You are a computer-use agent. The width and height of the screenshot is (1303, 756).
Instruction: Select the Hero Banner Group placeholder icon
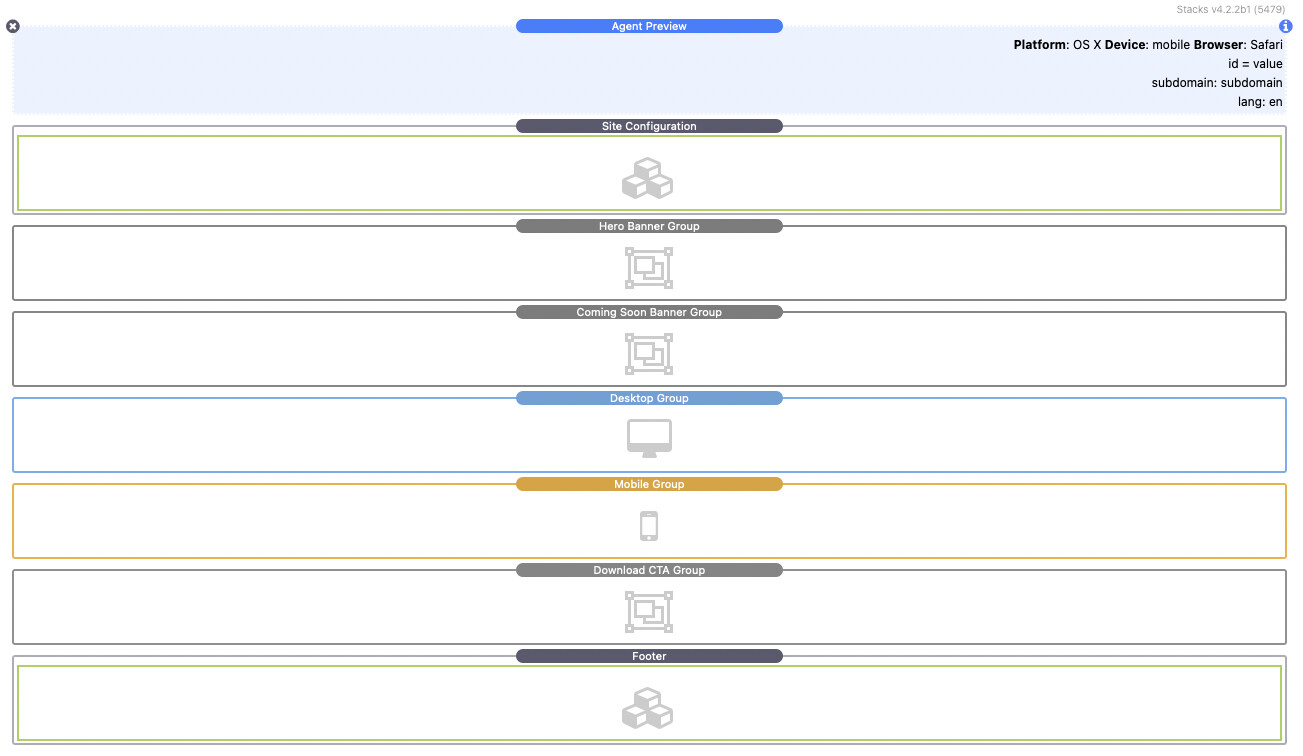tap(649, 268)
